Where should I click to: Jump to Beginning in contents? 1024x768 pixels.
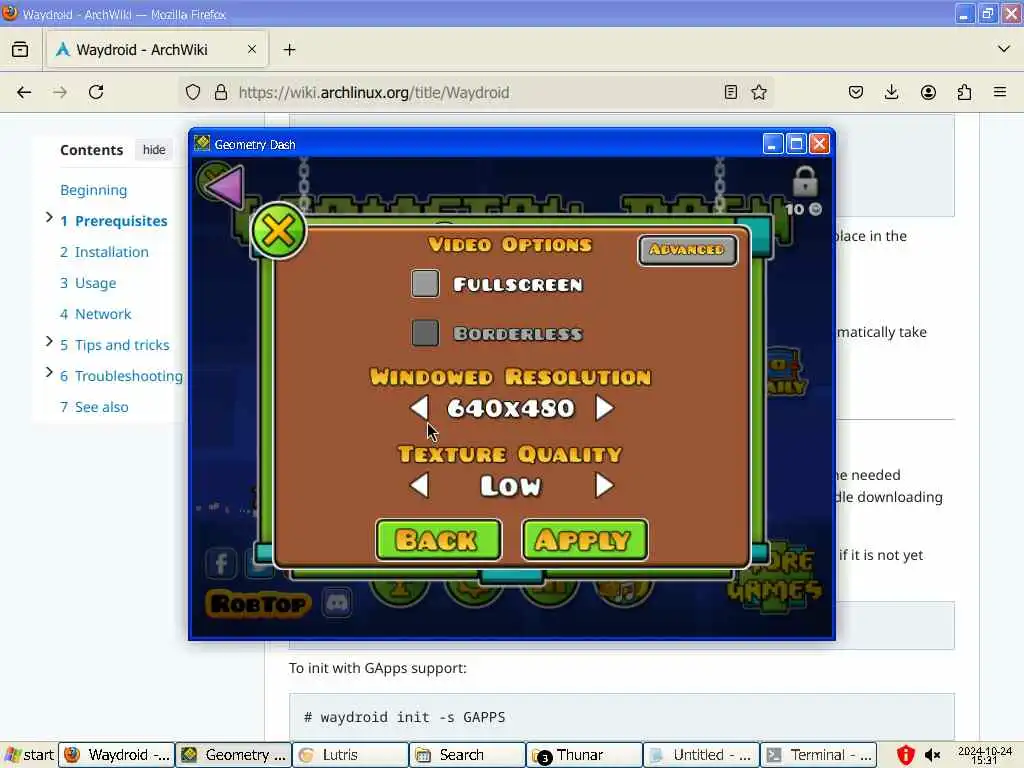click(93, 190)
